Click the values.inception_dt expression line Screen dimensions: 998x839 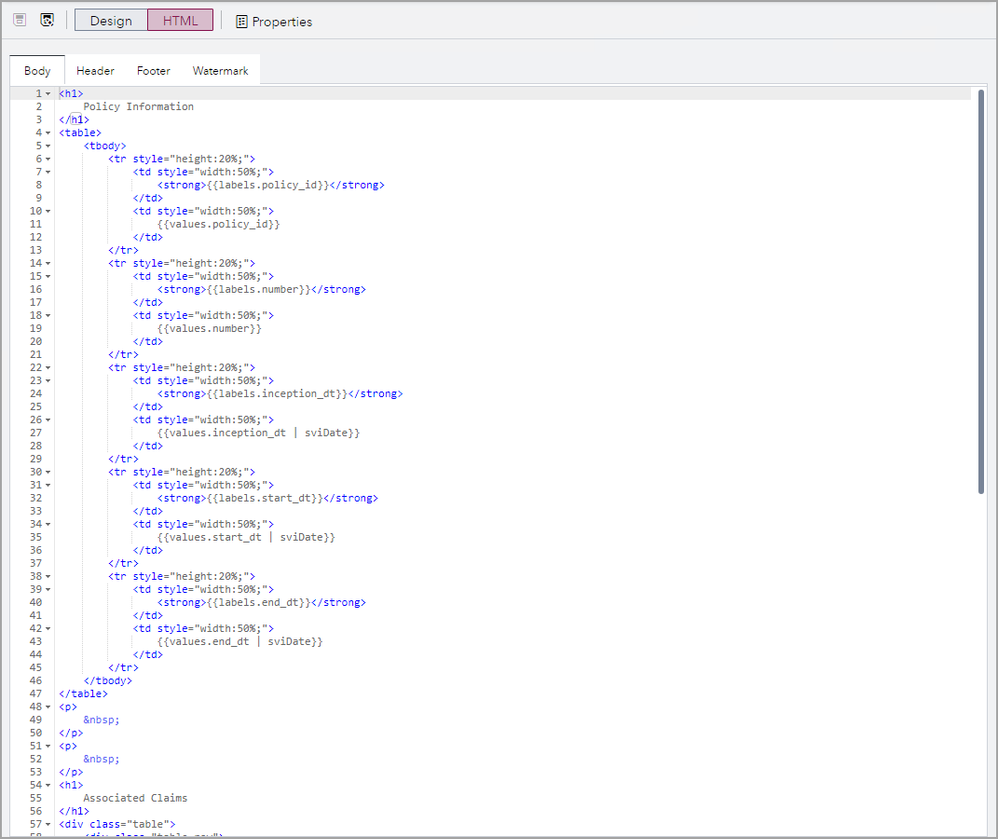click(258, 433)
